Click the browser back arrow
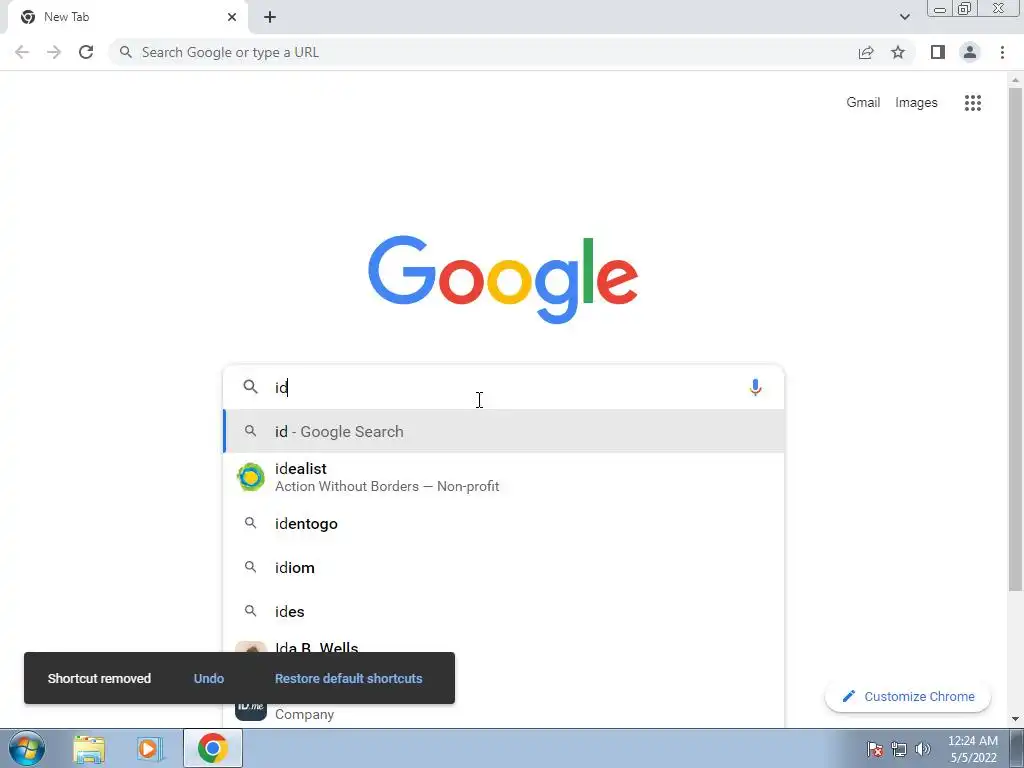The height and width of the screenshot is (768, 1024). pos(22,52)
